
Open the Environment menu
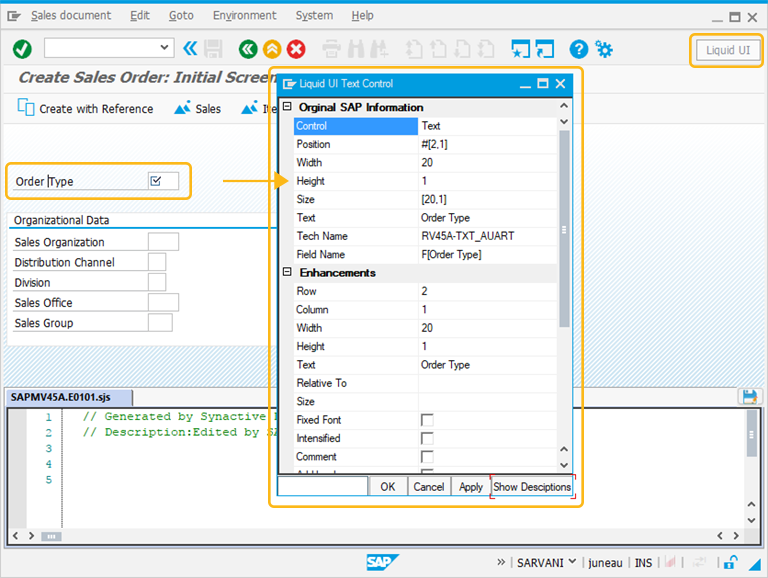(244, 16)
